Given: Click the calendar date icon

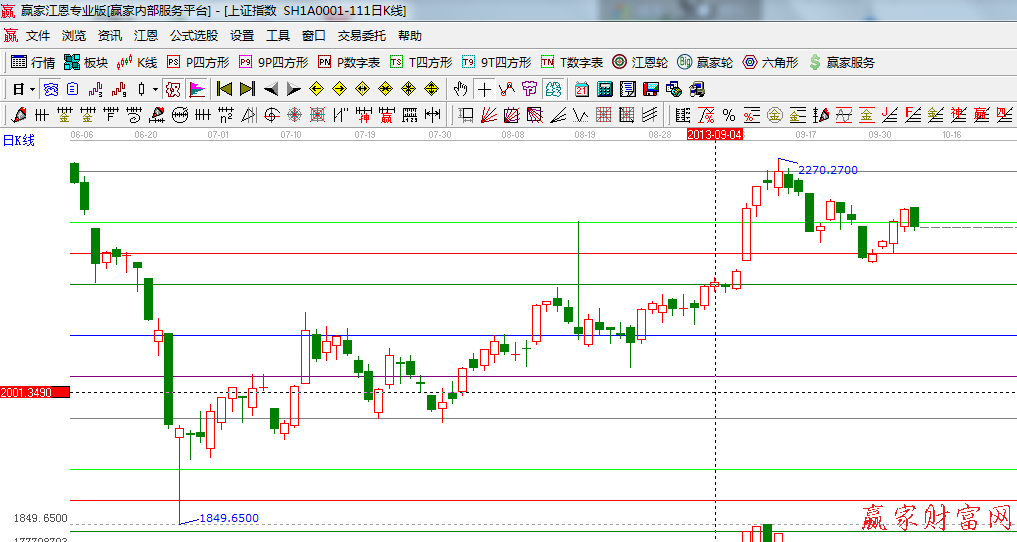Looking at the screenshot, I should pyautogui.click(x=581, y=89).
